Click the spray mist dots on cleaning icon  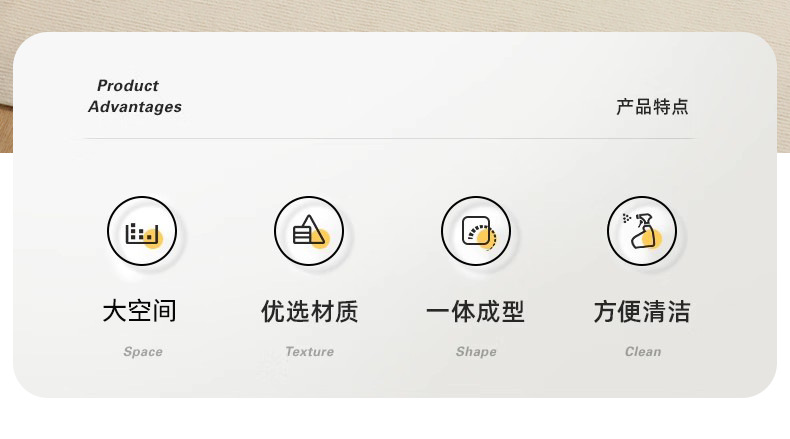coord(626,218)
